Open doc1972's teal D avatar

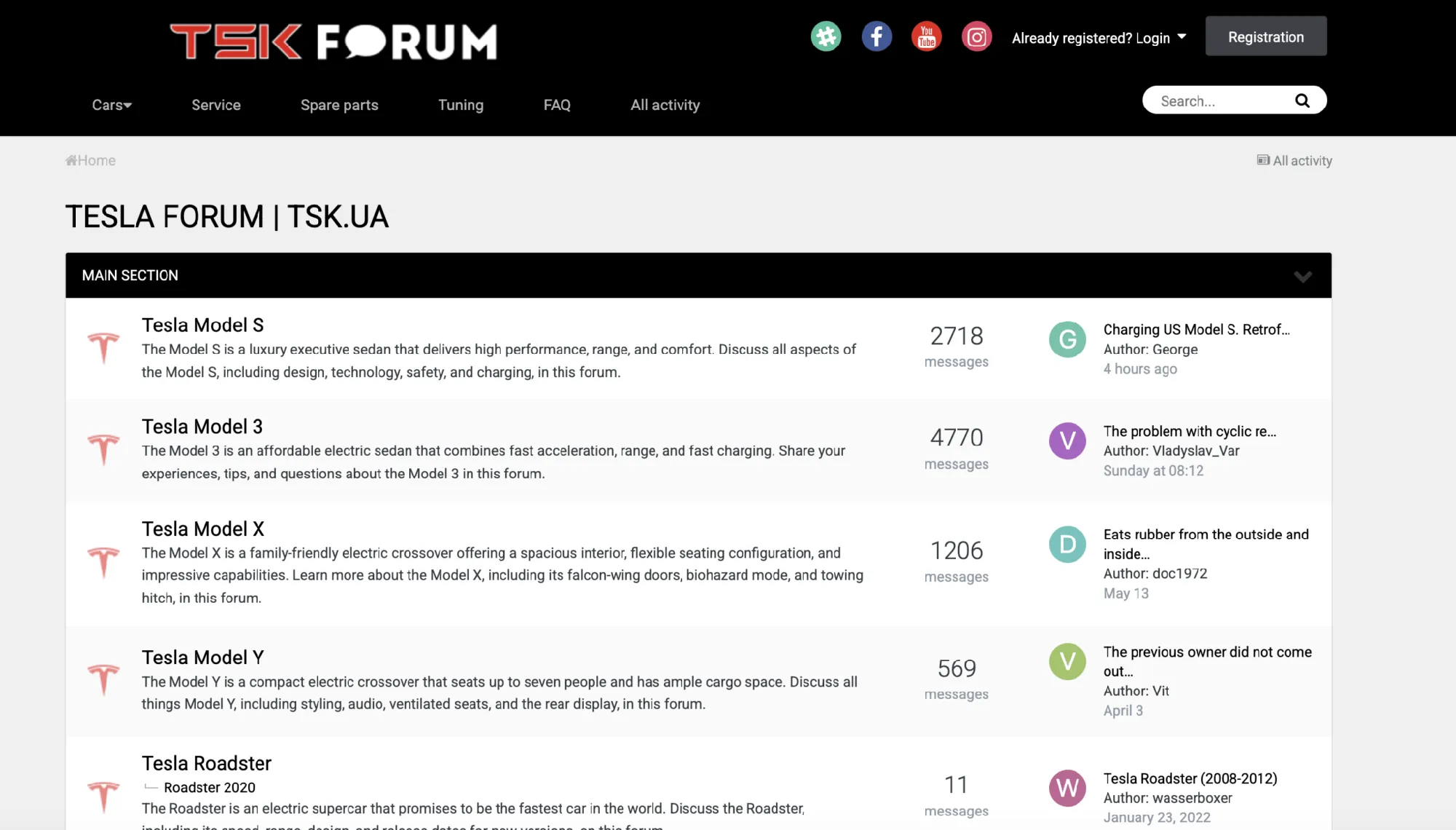point(1067,544)
